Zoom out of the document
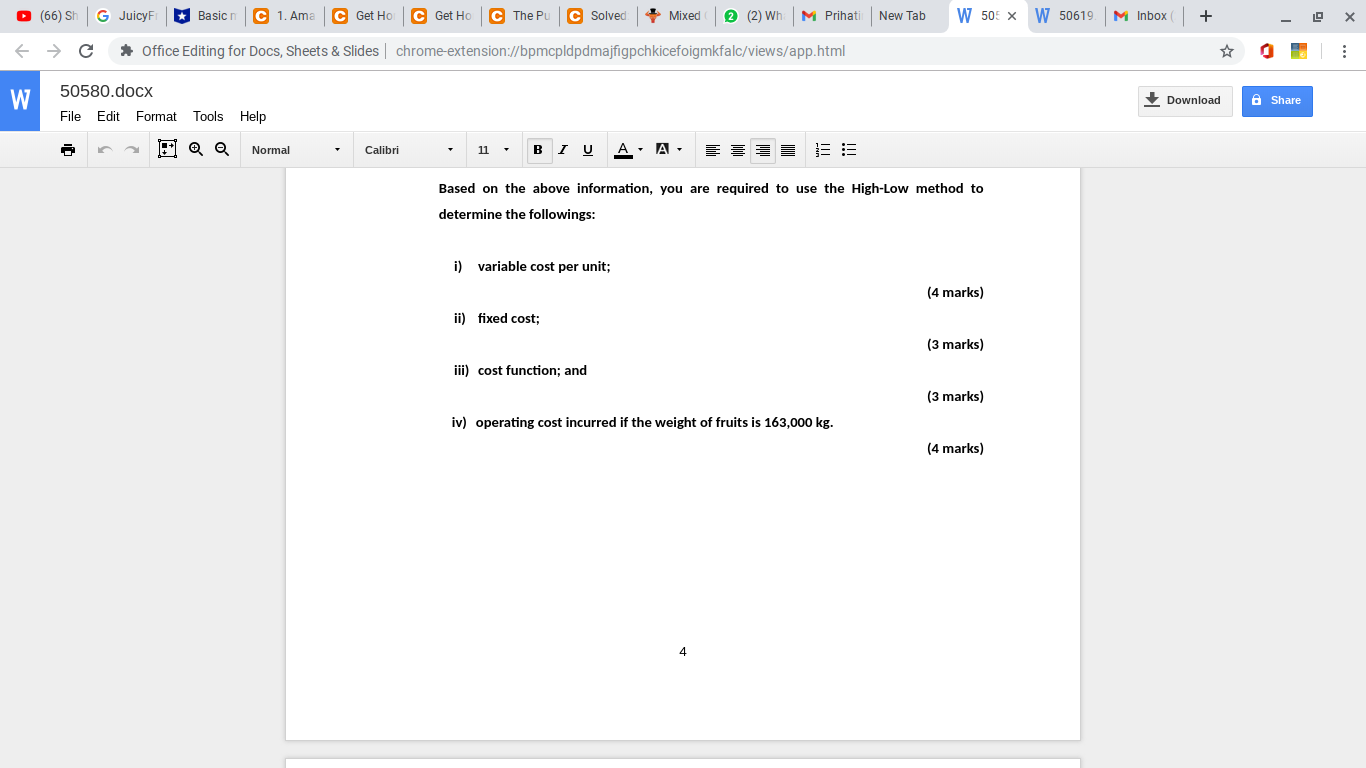 click(x=222, y=149)
